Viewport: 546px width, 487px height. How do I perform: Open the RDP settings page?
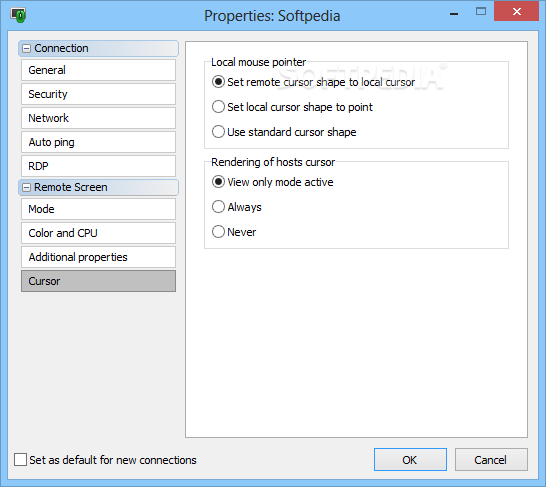(x=98, y=166)
